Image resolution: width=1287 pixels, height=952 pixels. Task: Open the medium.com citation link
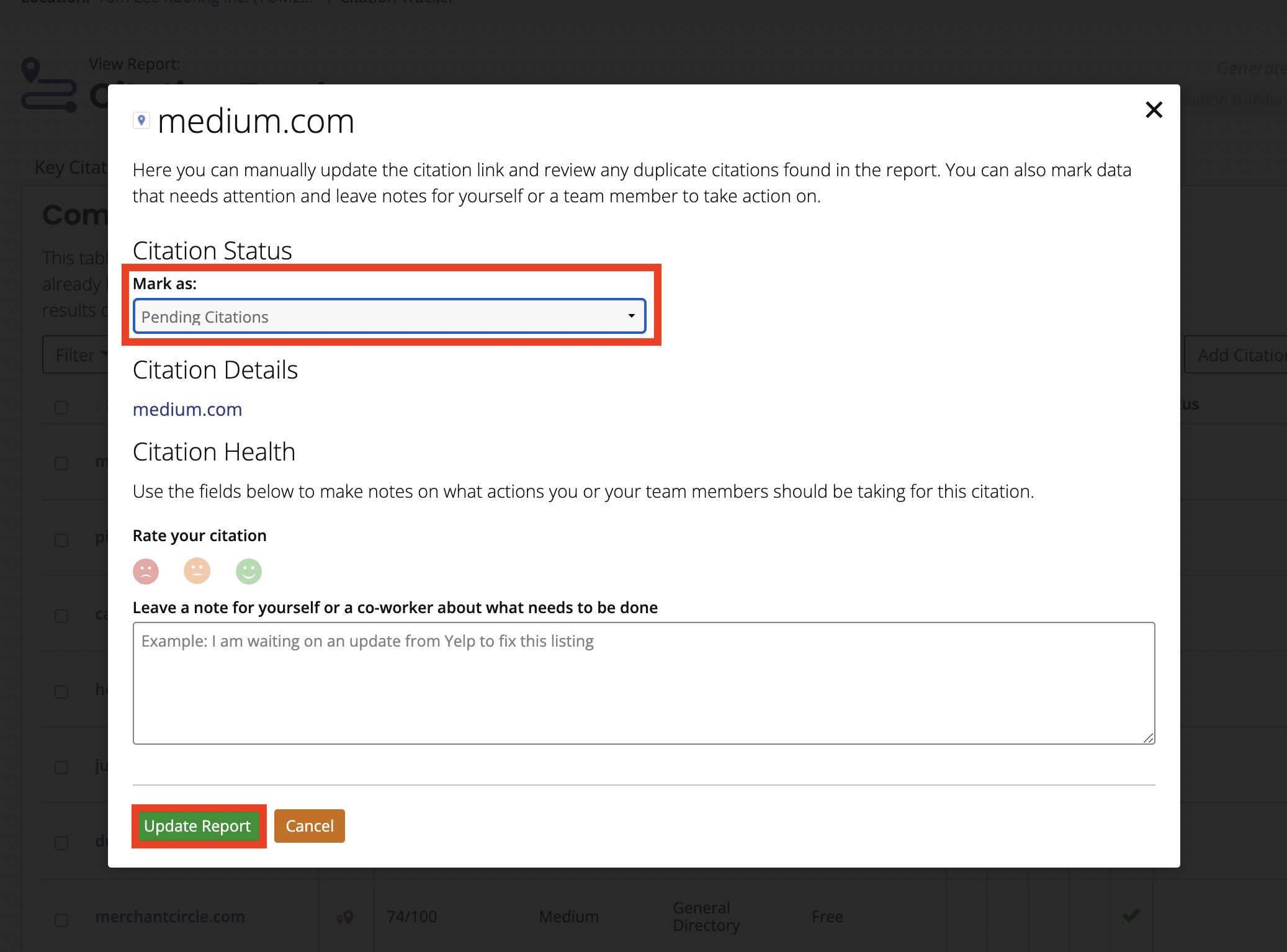(x=187, y=409)
